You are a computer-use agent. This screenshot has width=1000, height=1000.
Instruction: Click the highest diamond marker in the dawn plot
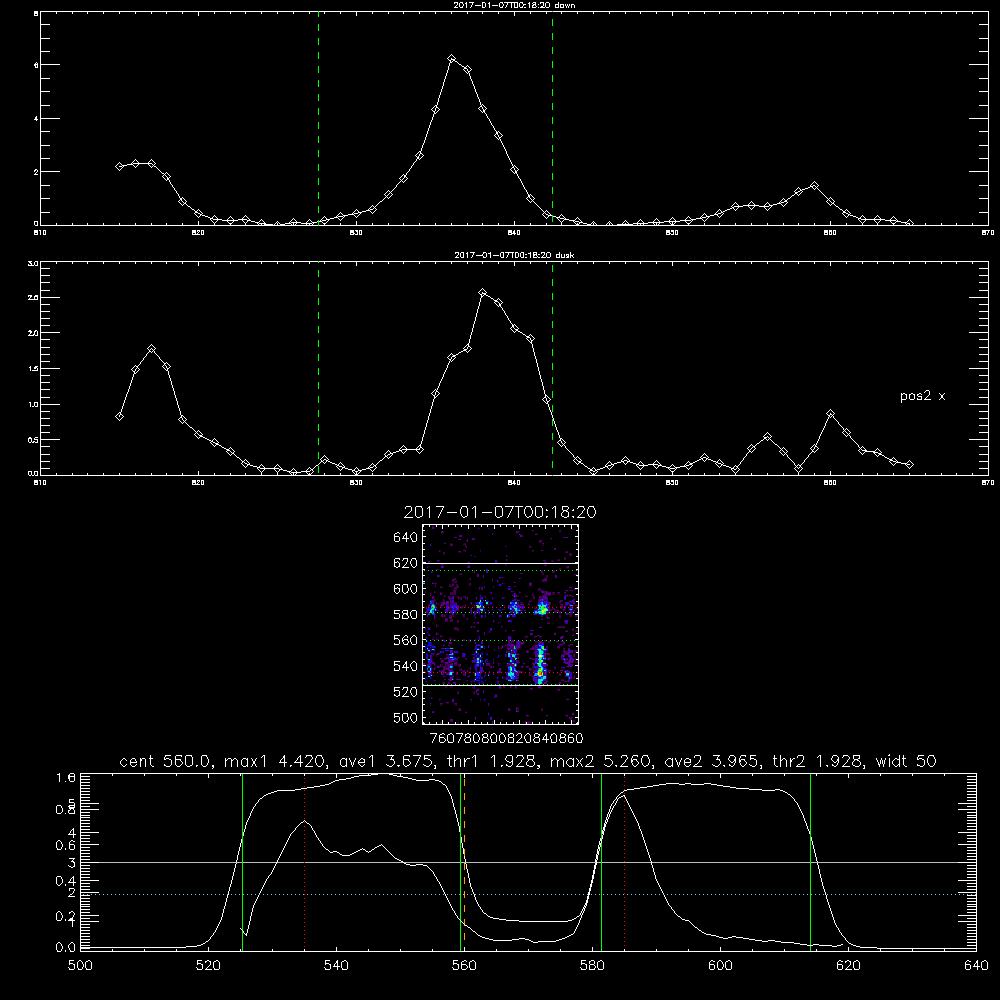click(x=452, y=59)
